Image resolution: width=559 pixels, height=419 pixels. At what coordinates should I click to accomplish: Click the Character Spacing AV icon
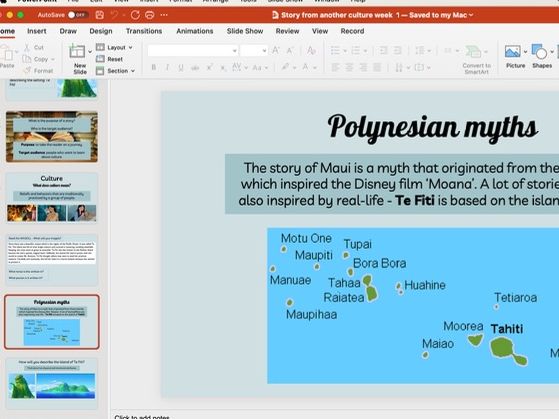237,67
